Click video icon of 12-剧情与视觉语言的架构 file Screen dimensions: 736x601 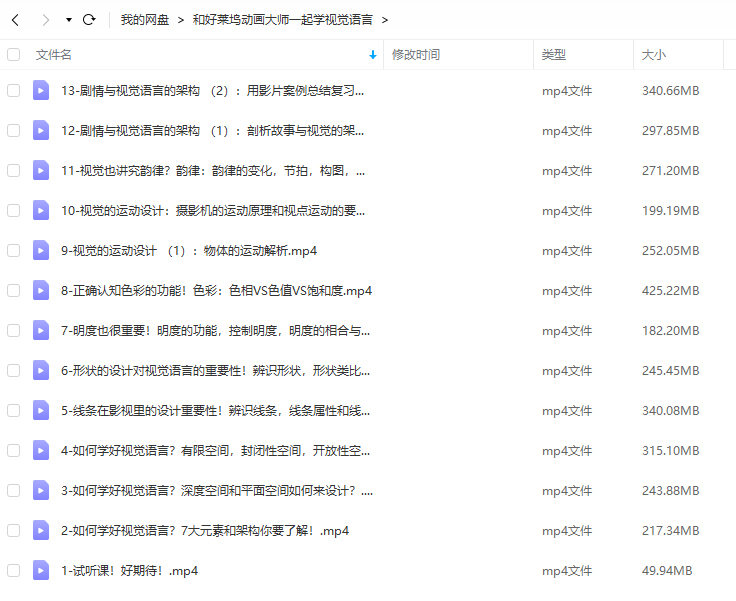pyautogui.click(x=41, y=131)
